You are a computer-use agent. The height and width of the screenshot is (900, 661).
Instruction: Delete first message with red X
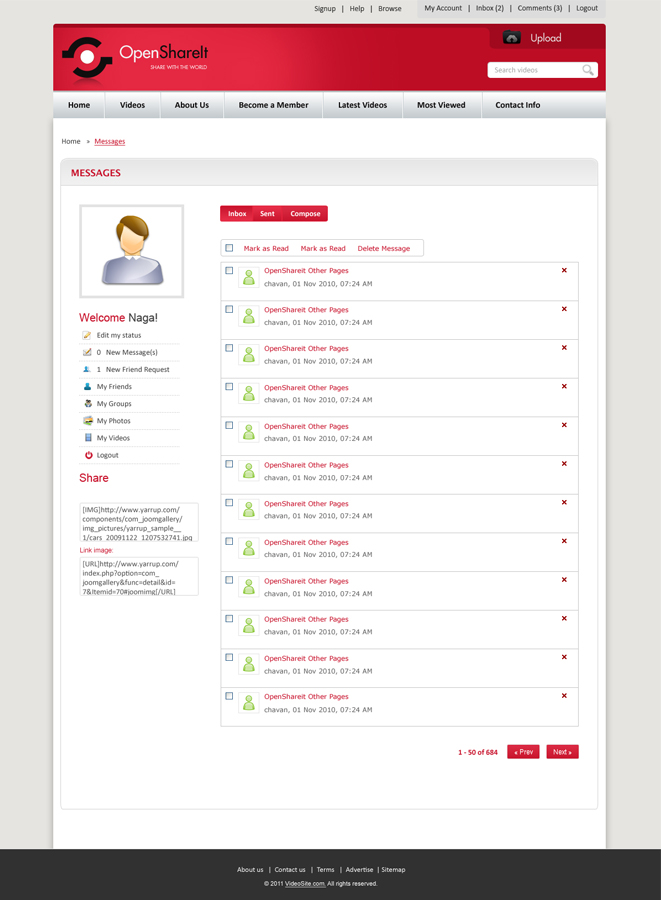(564, 270)
